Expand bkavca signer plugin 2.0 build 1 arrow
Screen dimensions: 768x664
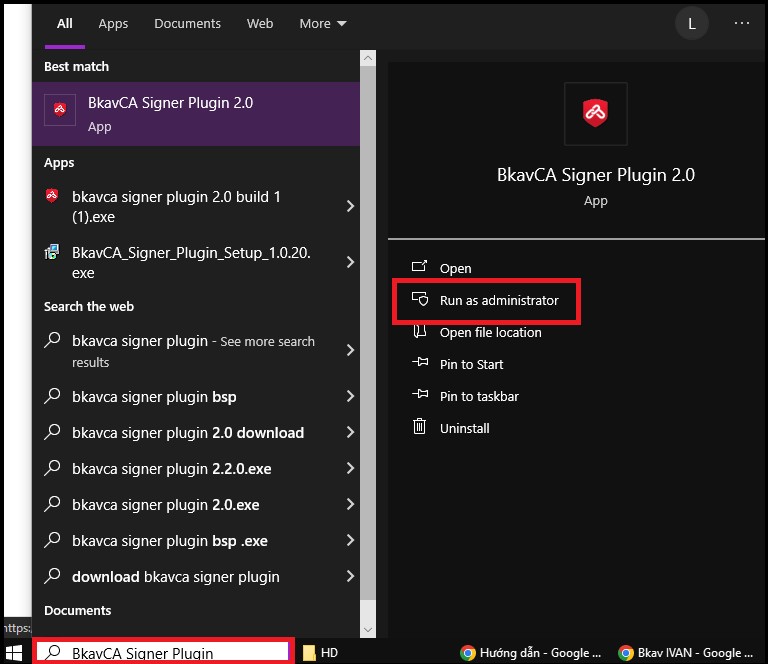(350, 206)
